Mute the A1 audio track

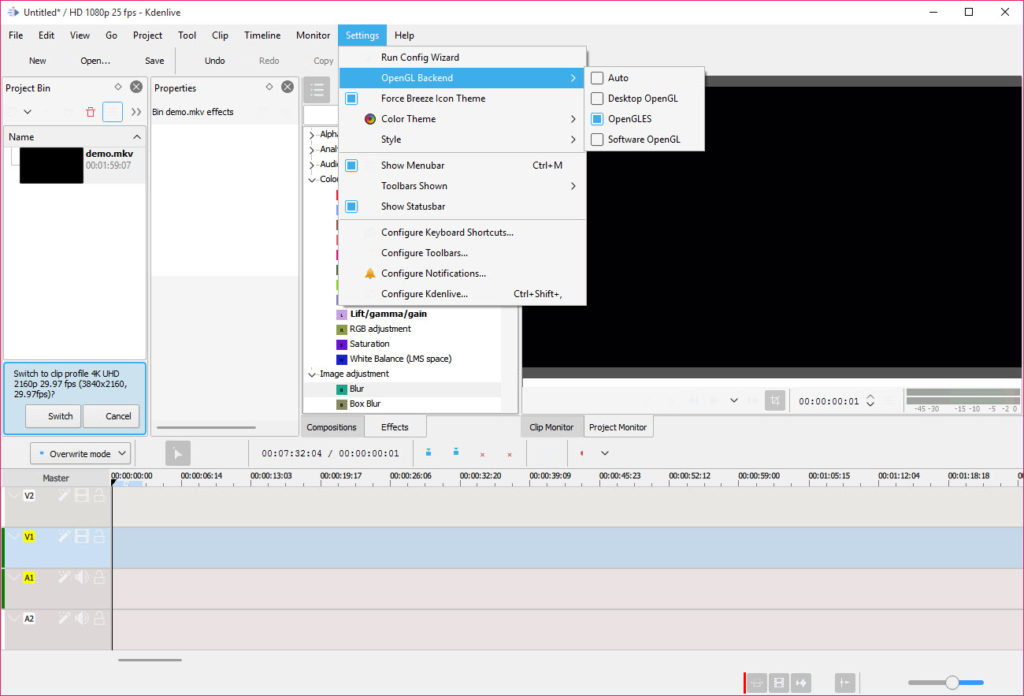(82, 577)
